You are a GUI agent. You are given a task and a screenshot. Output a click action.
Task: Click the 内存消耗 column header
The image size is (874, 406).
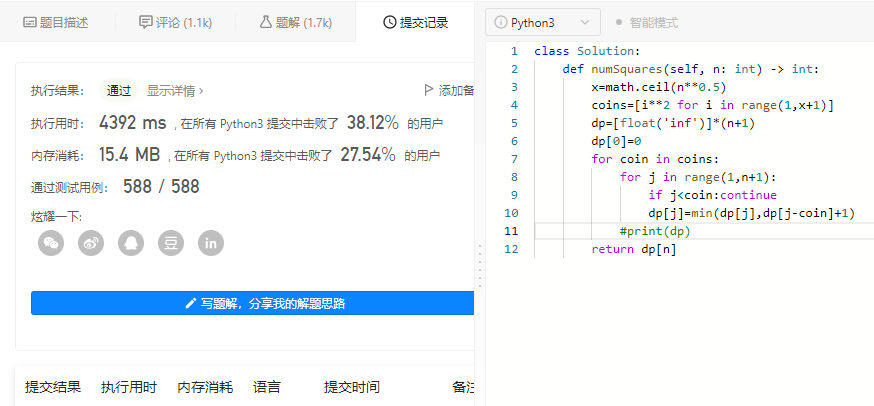tap(205, 387)
